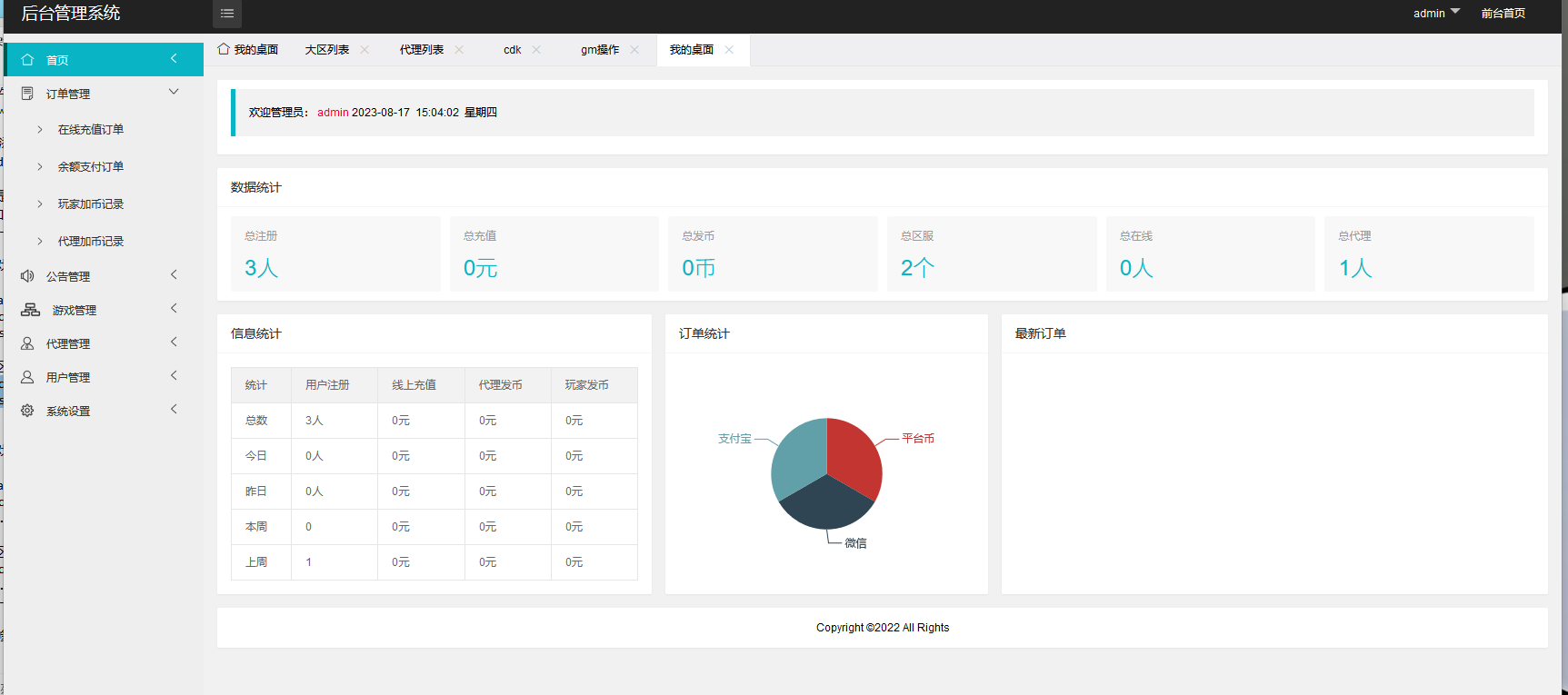Select 代理管理 menu label
The image size is (1568, 695).
pos(68,344)
